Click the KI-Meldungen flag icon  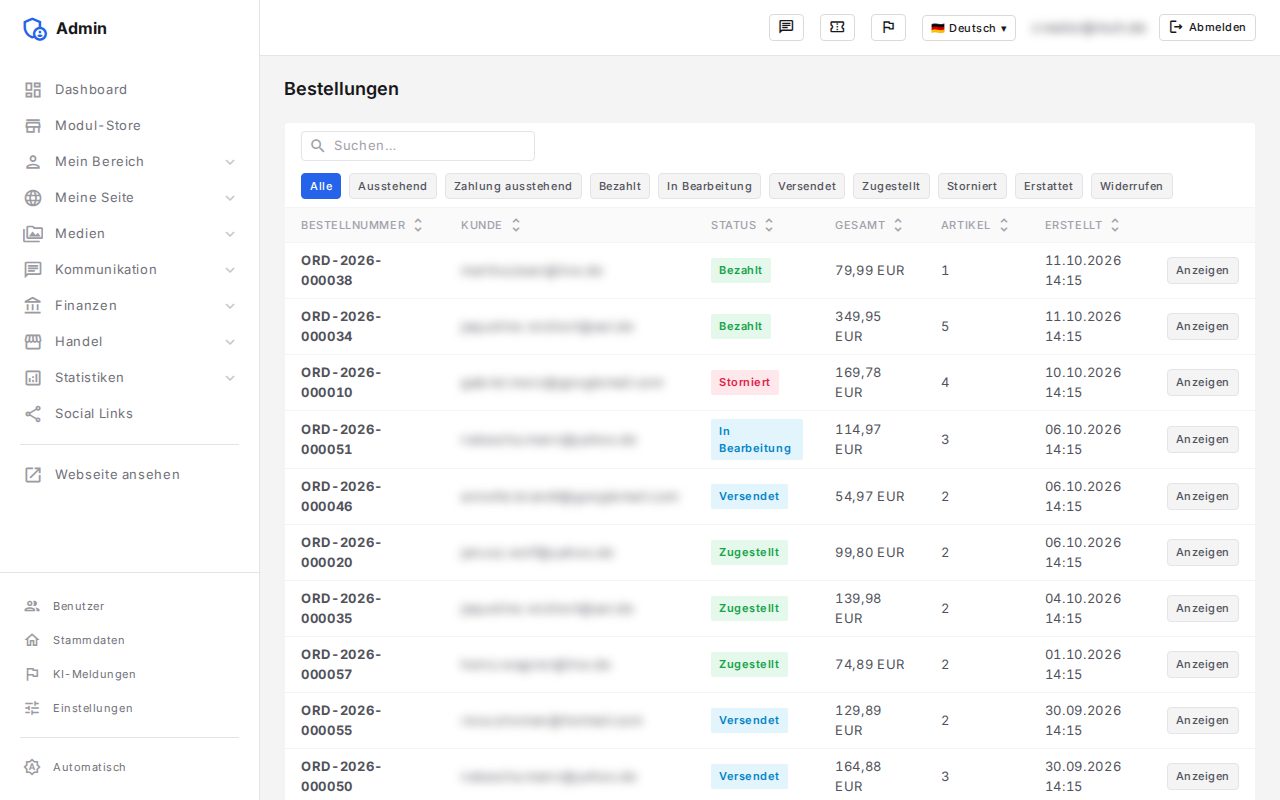tap(32, 674)
